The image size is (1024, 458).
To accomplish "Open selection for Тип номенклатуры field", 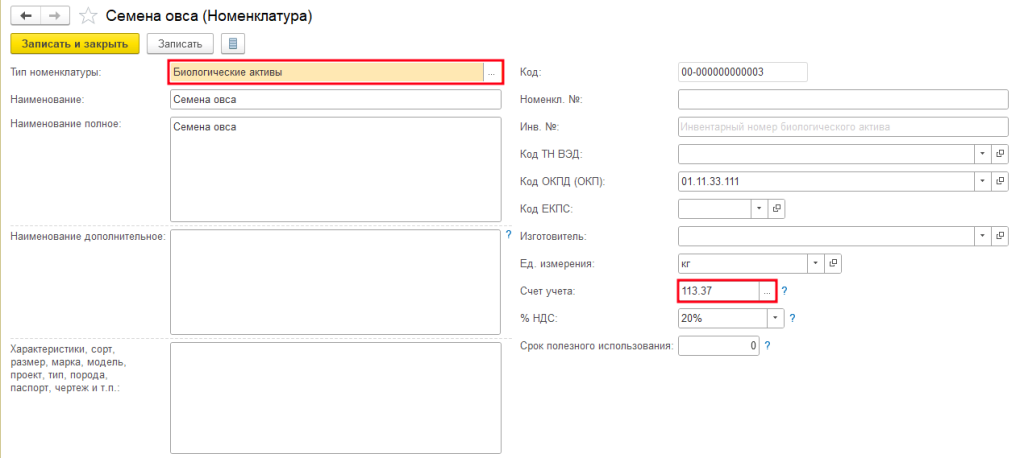I will (x=491, y=72).
